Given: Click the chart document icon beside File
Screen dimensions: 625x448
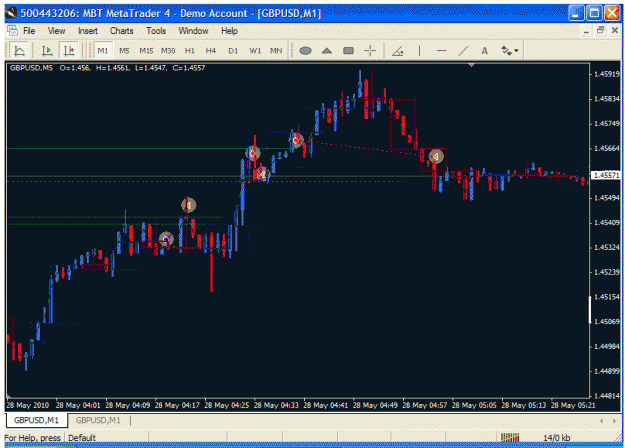Looking at the screenshot, I should click(12, 30).
